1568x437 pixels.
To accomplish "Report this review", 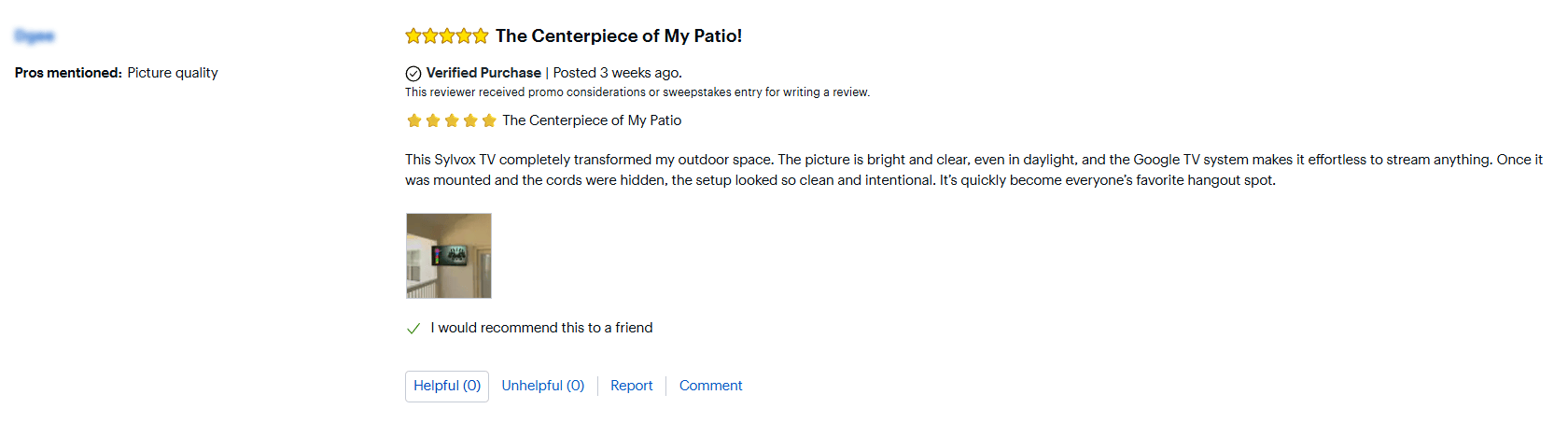I will pos(631,386).
